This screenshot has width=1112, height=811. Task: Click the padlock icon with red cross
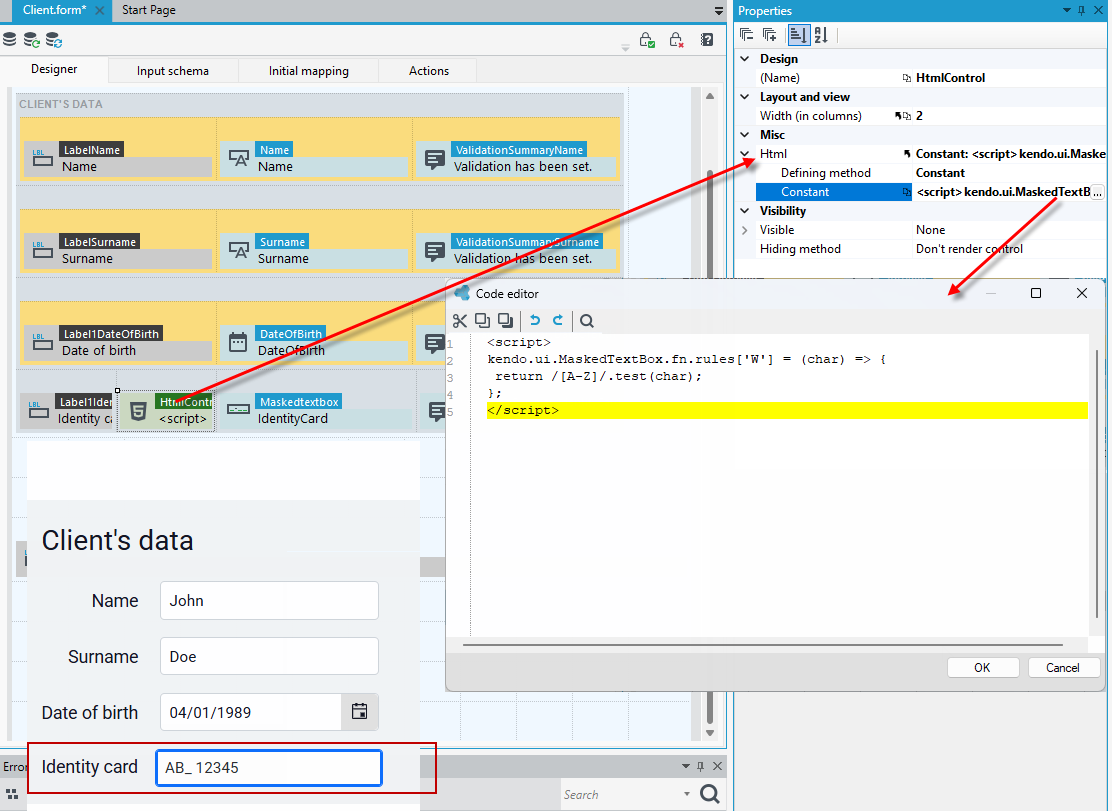(677, 40)
